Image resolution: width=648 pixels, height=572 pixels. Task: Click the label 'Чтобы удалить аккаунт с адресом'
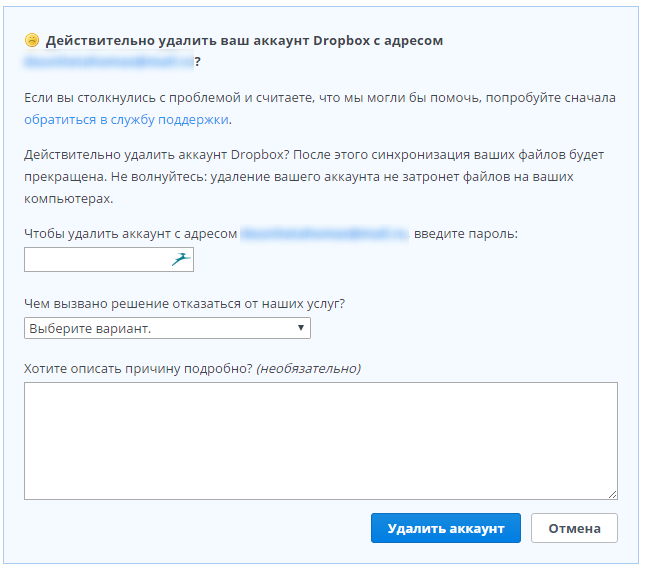(x=130, y=233)
